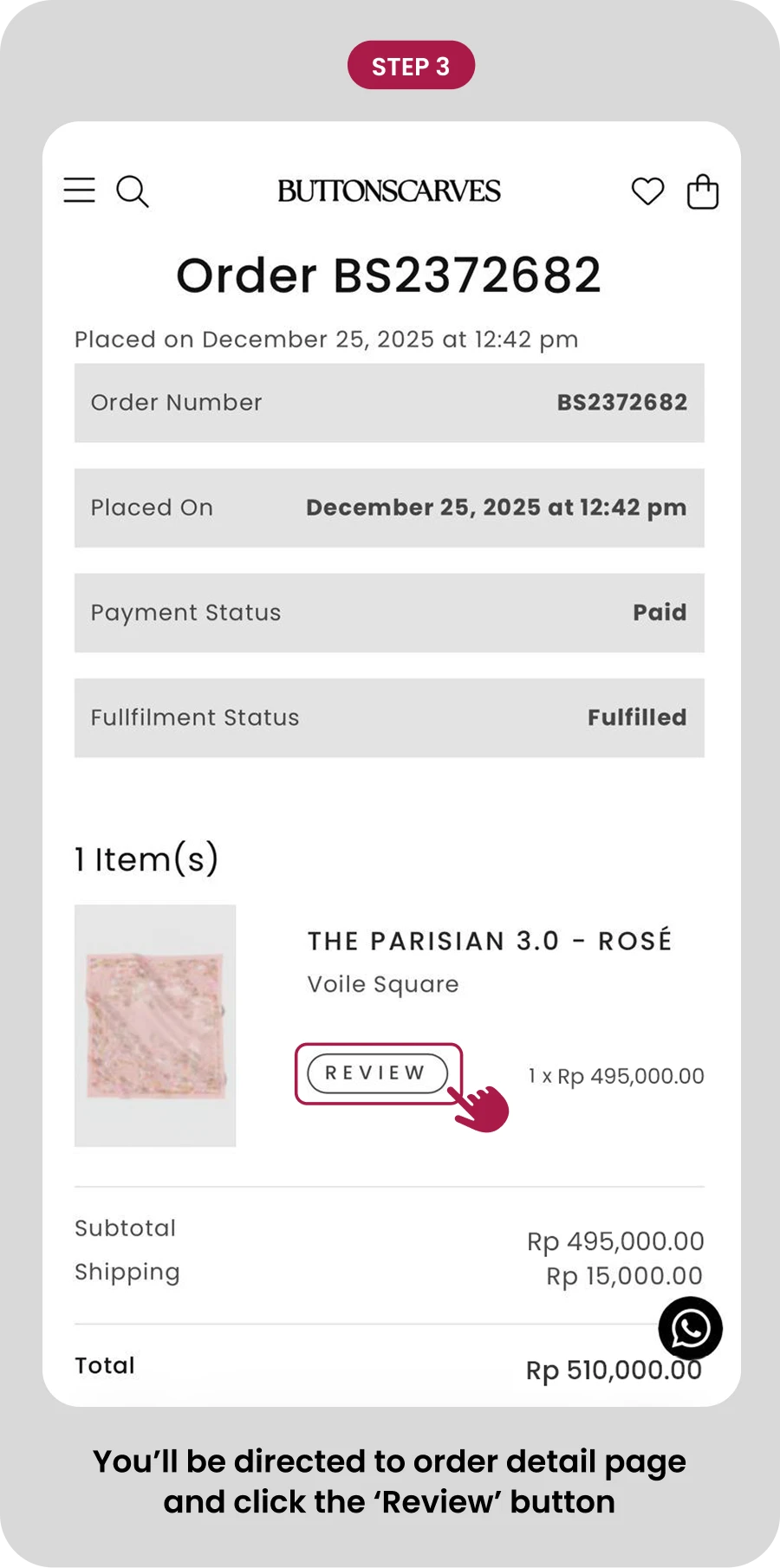The height and width of the screenshot is (1568, 780).
Task: Select the Placed On row
Action: click(x=389, y=508)
